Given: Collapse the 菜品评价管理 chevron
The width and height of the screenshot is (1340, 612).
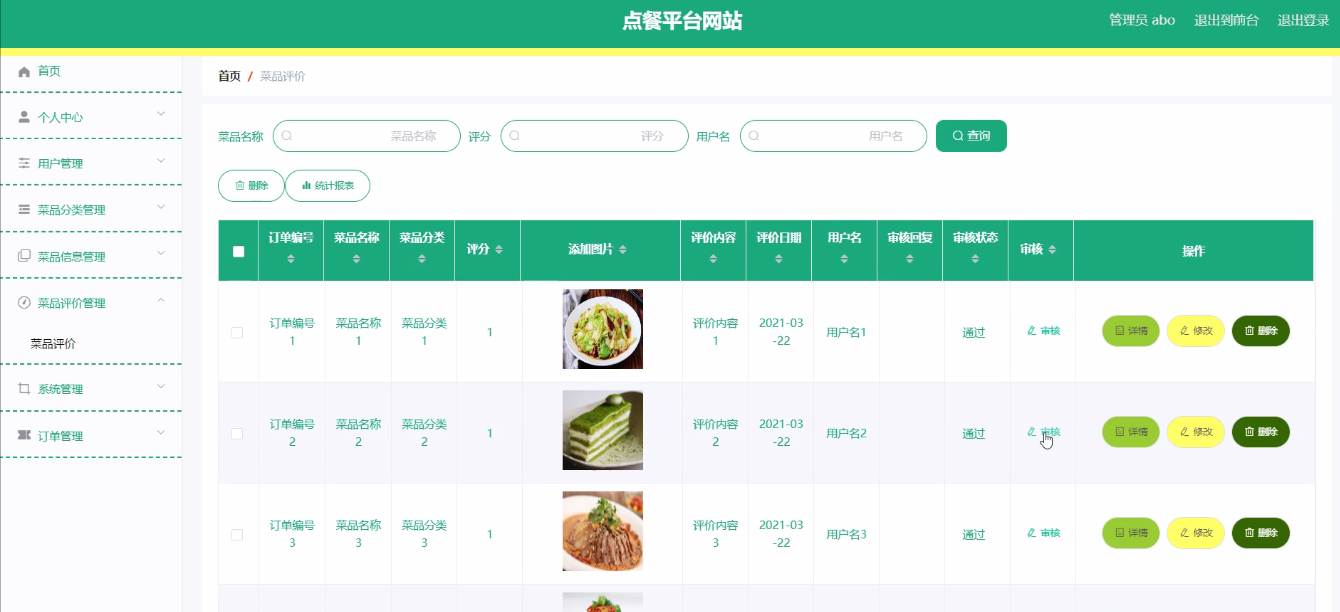Looking at the screenshot, I should coord(161,301).
